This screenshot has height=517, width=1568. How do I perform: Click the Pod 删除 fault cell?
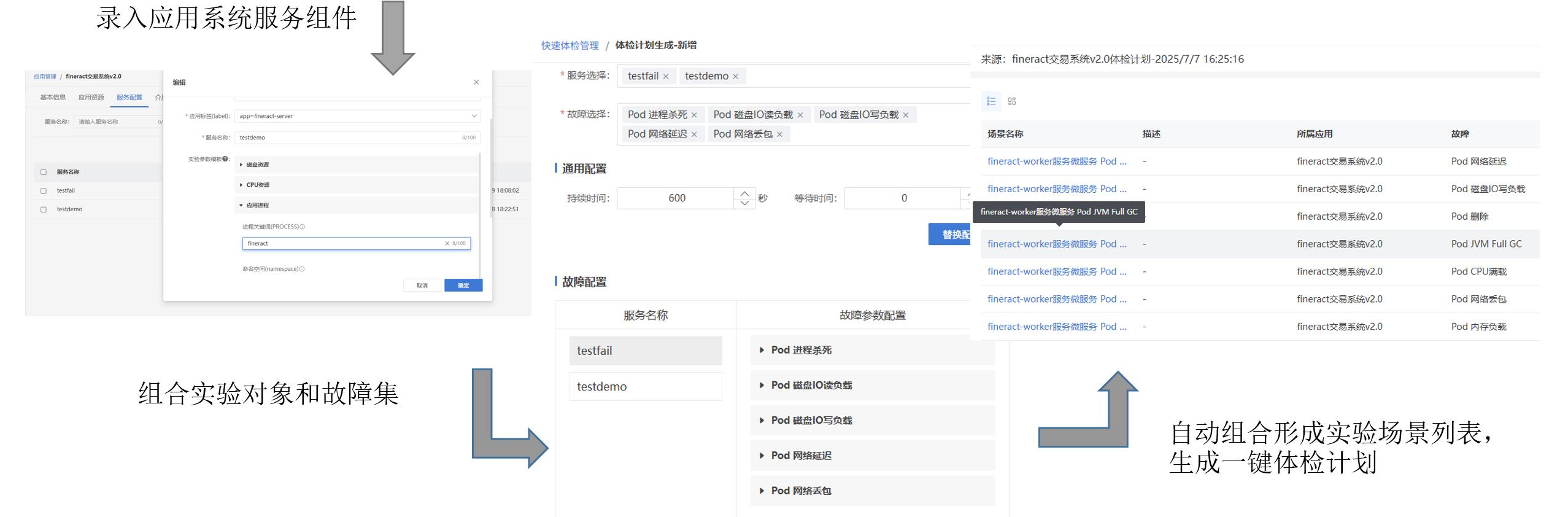pyautogui.click(x=1470, y=217)
